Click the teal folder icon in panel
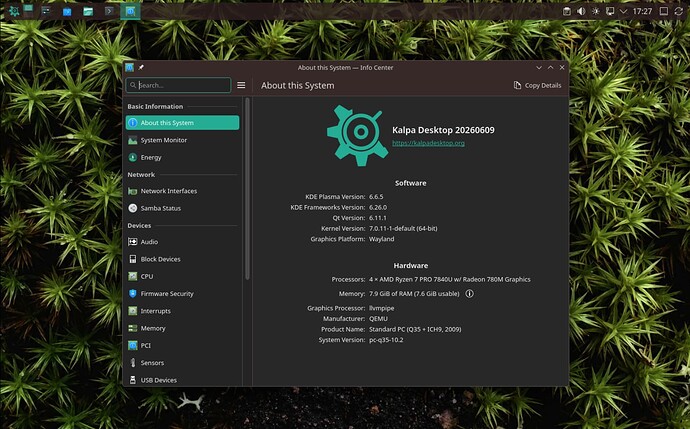This screenshot has width=690, height=429. pos(88,11)
